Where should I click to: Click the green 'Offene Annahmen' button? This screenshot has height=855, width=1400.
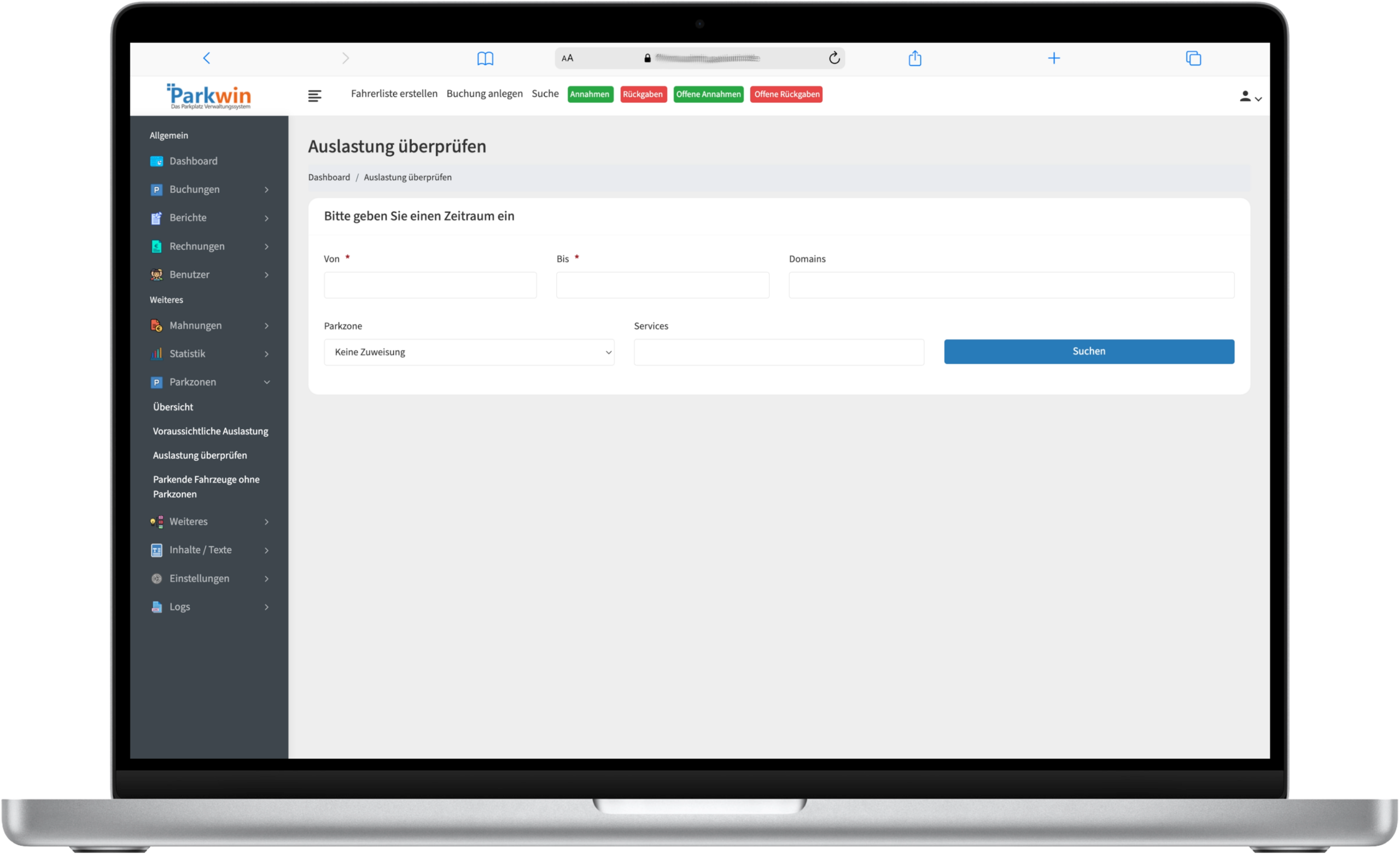pos(708,95)
